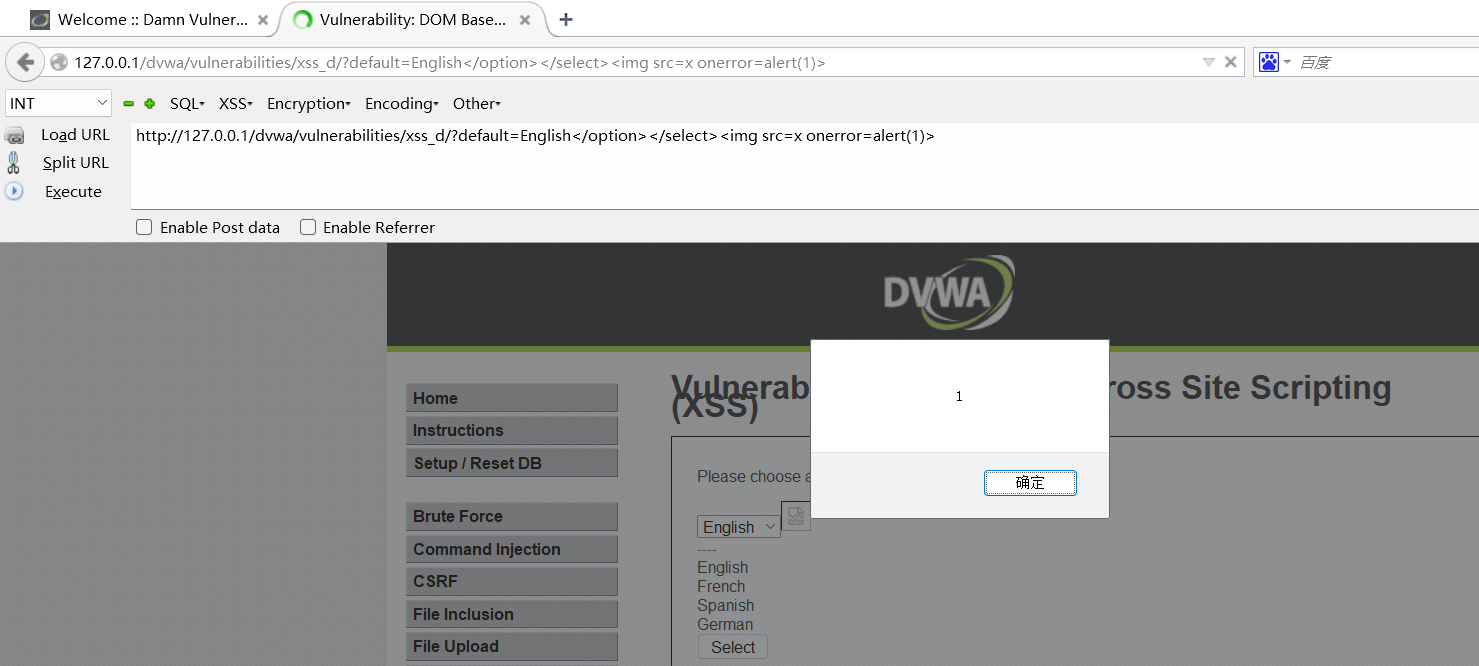1479x666 pixels.
Task: Open the Other menu in HackBar
Action: pyautogui.click(x=477, y=104)
